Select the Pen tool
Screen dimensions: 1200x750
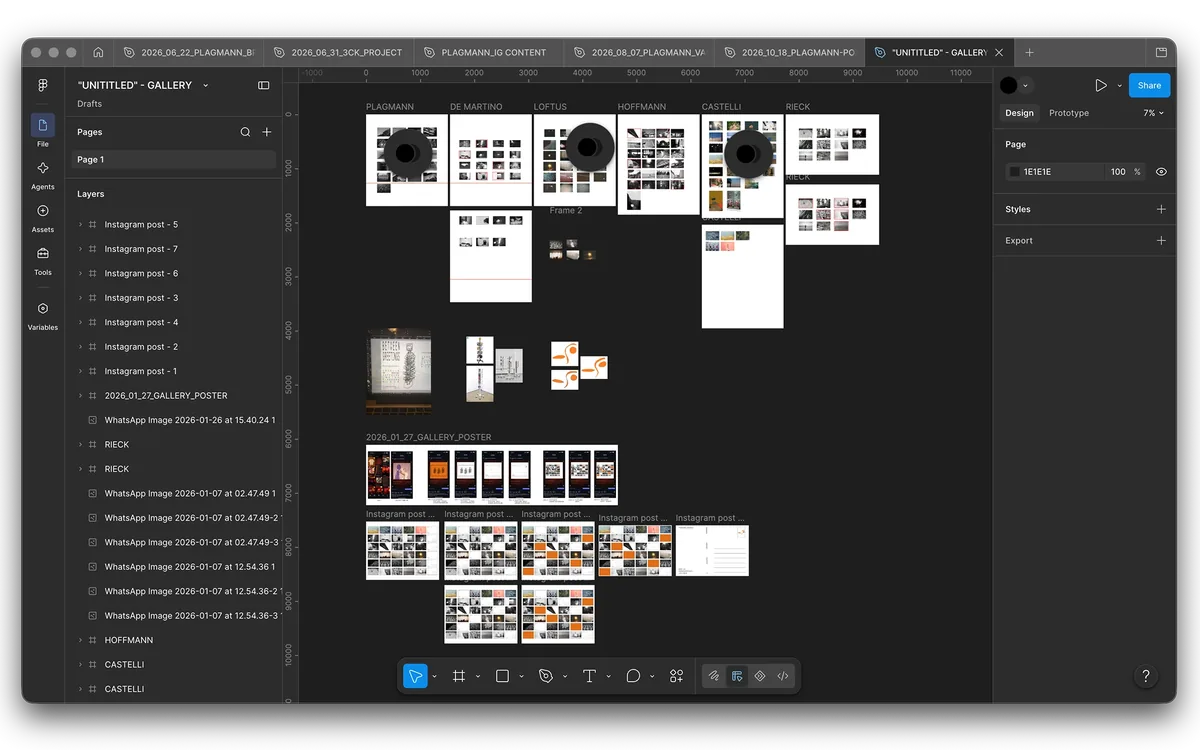tap(545, 676)
